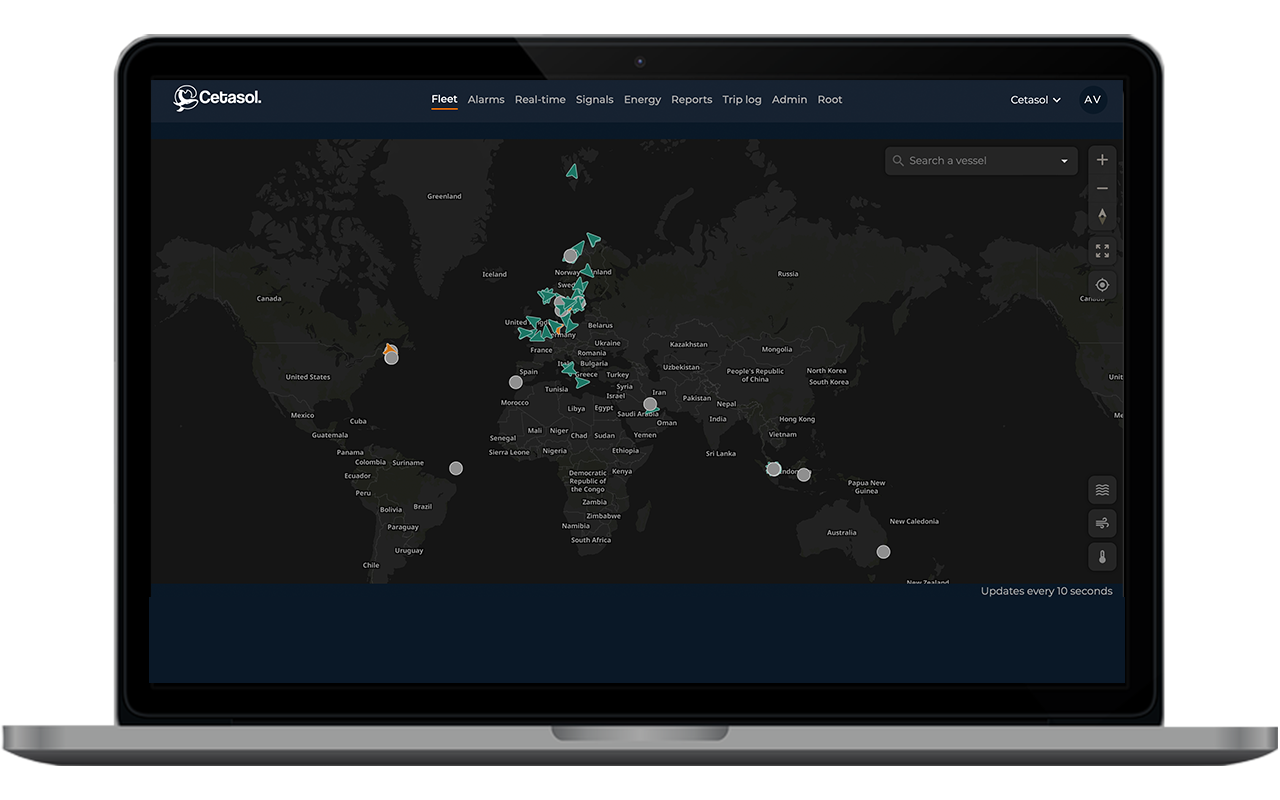
Task: Click the Russia map label
Action: point(788,273)
